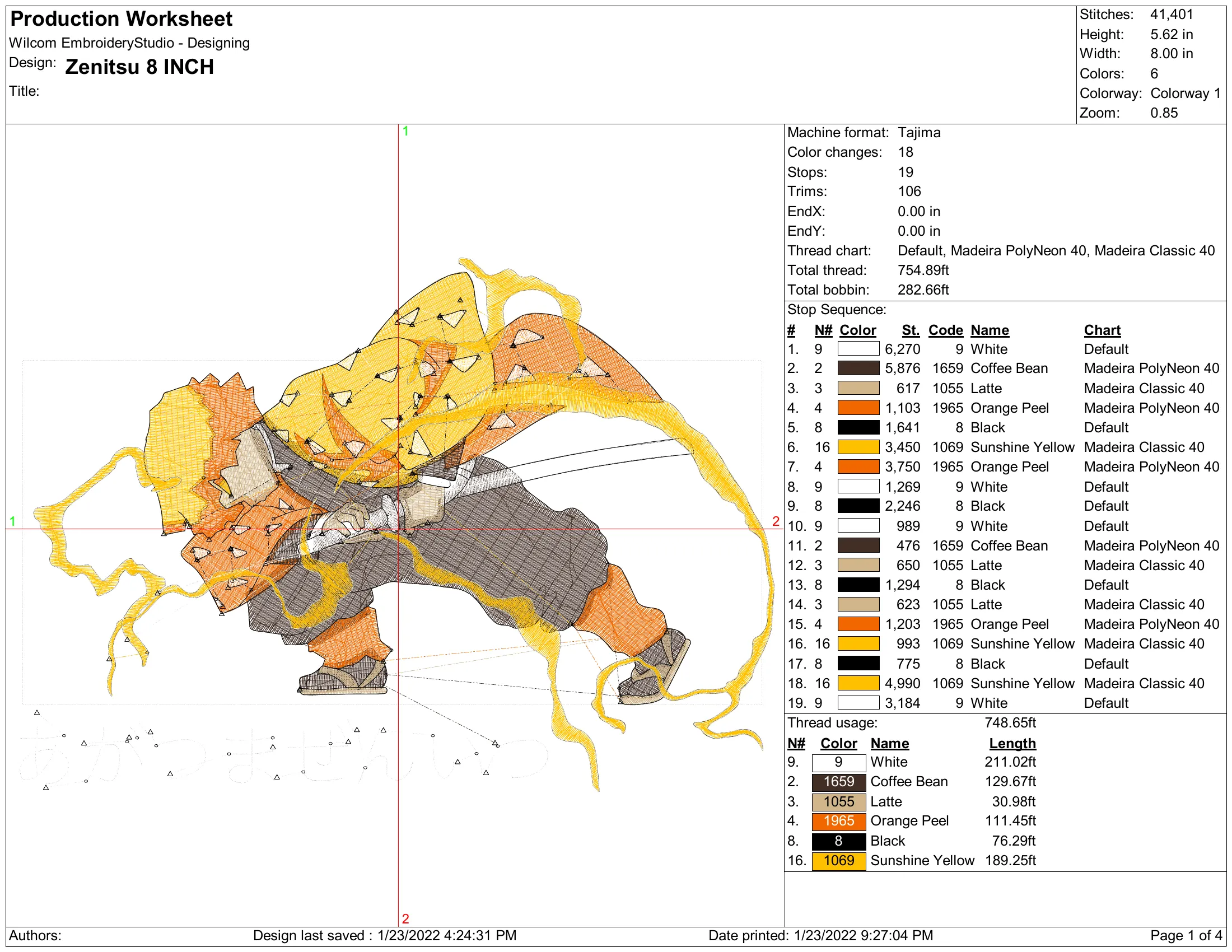Select the machine format value Tajima
The height and width of the screenshot is (952, 1232).
(919, 133)
